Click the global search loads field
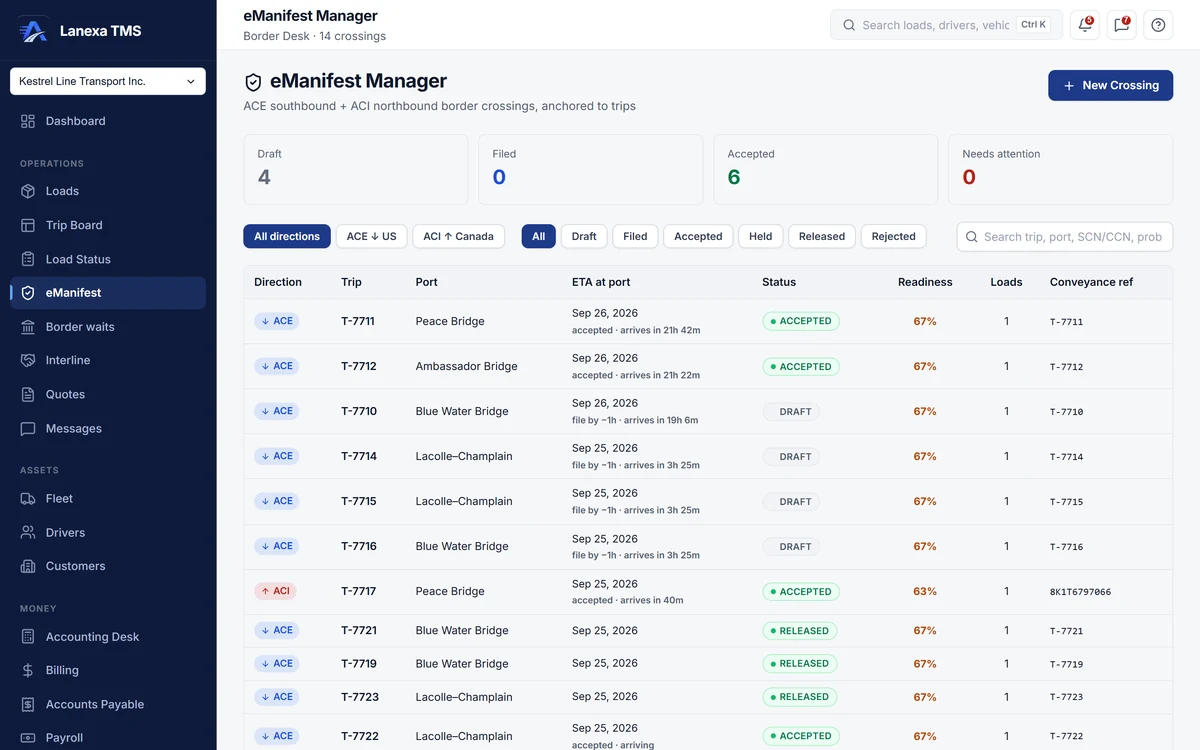Screen dimensions: 1200x750 click(946, 25)
